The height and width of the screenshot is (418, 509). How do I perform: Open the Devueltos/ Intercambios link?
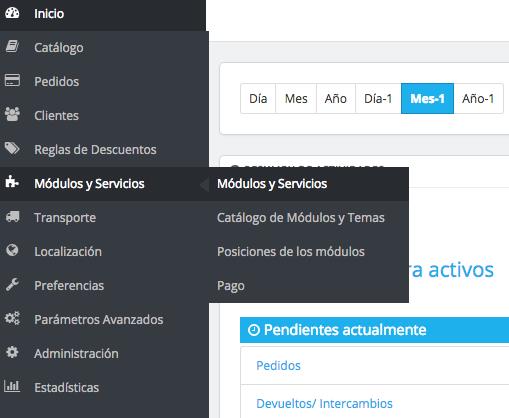[324, 404]
